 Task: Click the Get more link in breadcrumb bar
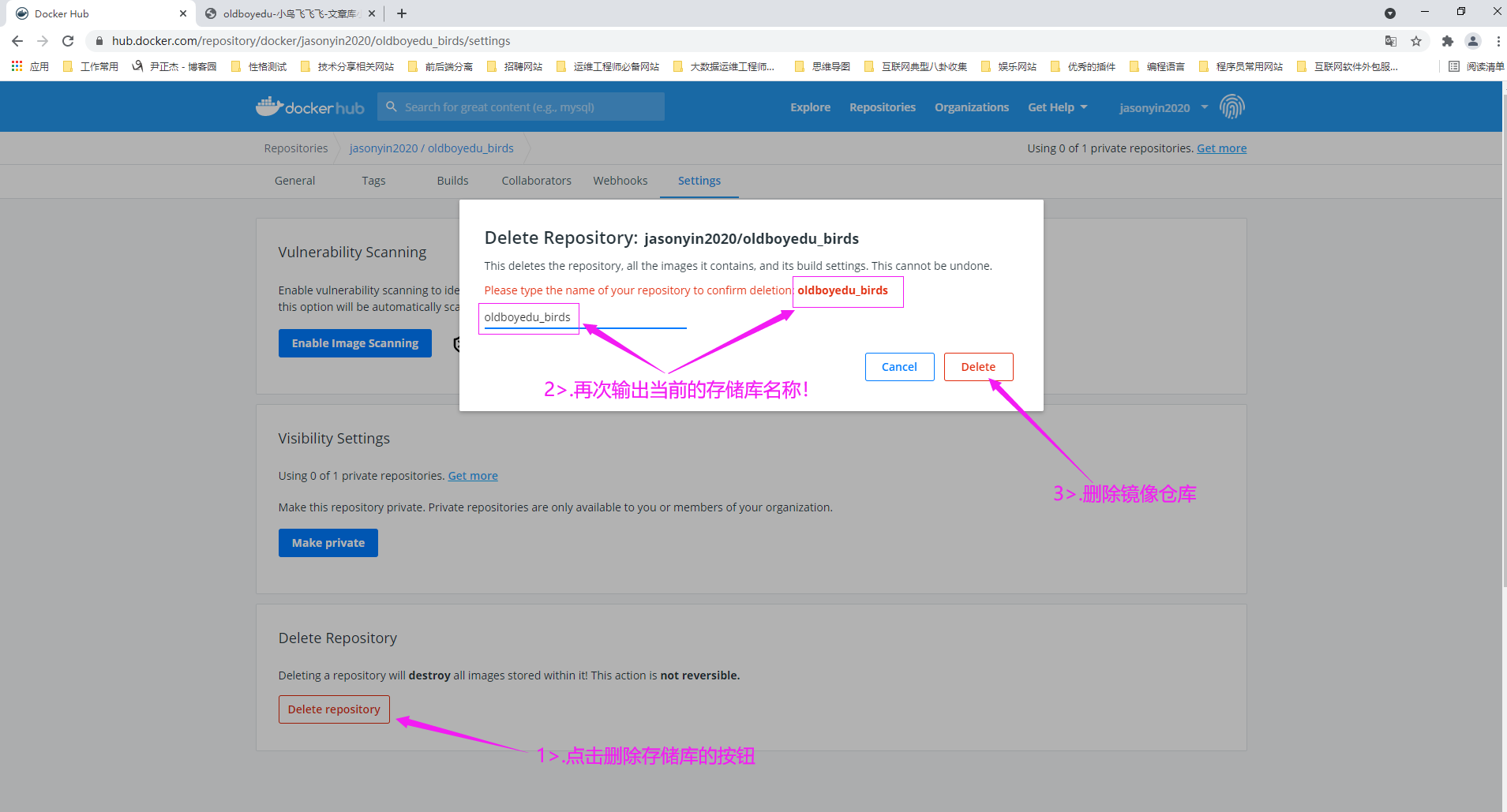pyautogui.click(x=1221, y=148)
